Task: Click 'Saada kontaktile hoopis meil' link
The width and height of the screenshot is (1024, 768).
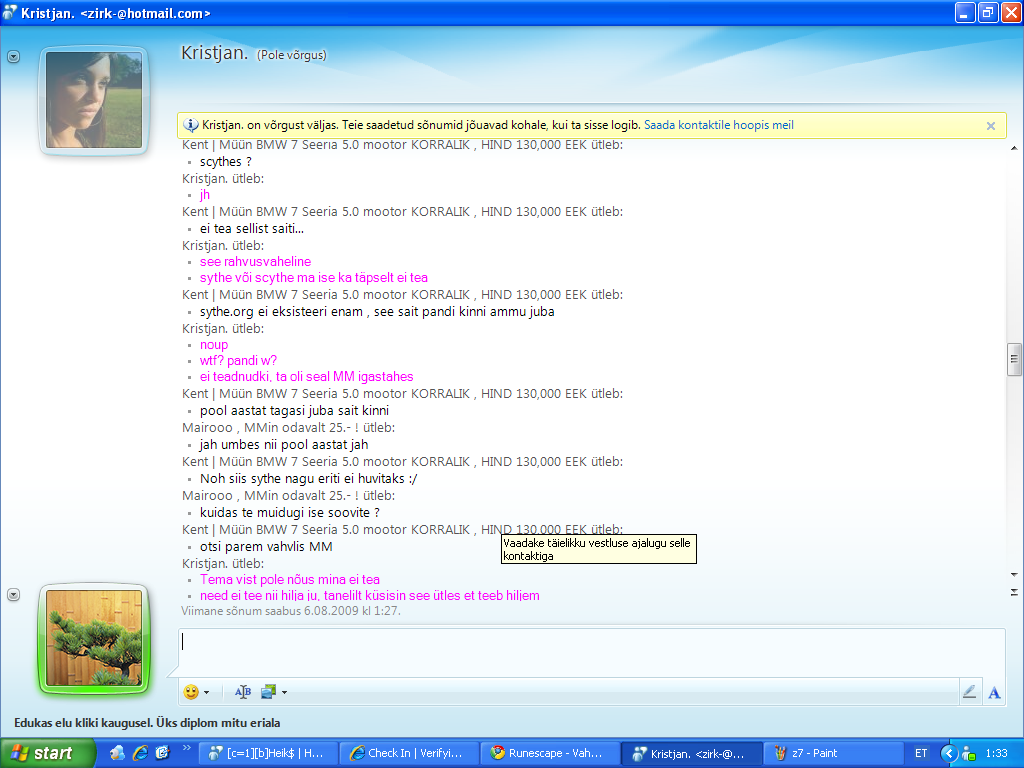Action: (x=719, y=126)
